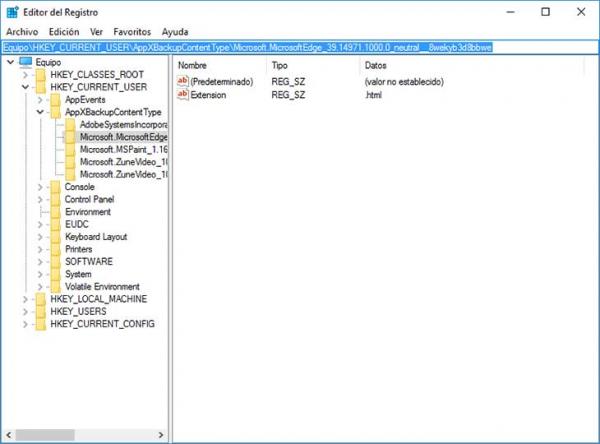
Task: Click the Equipo computer icon
Action: [26, 62]
